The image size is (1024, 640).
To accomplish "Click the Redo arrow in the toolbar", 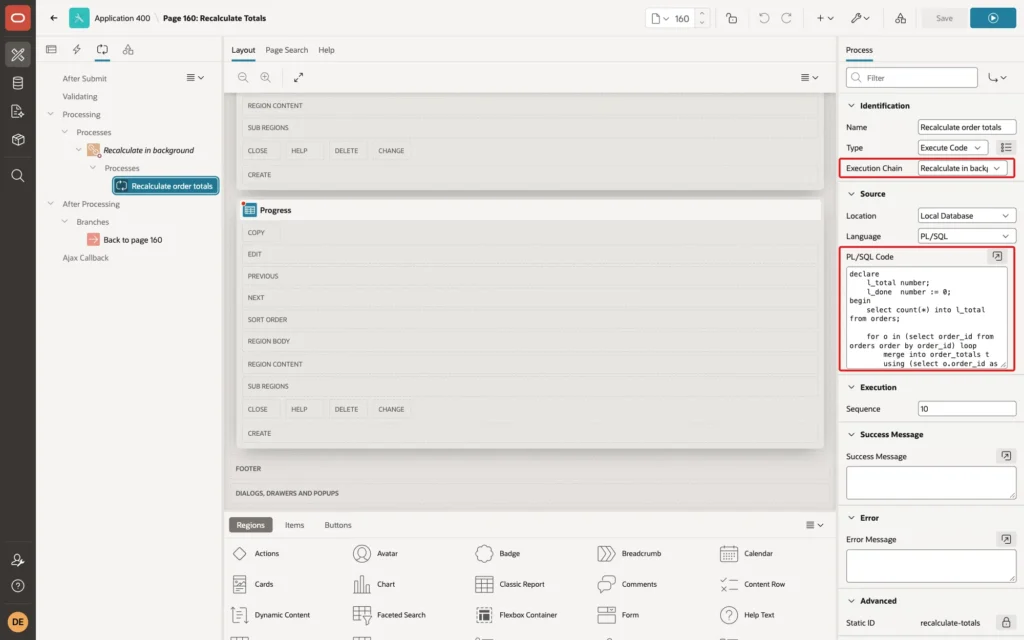I will [786, 18].
